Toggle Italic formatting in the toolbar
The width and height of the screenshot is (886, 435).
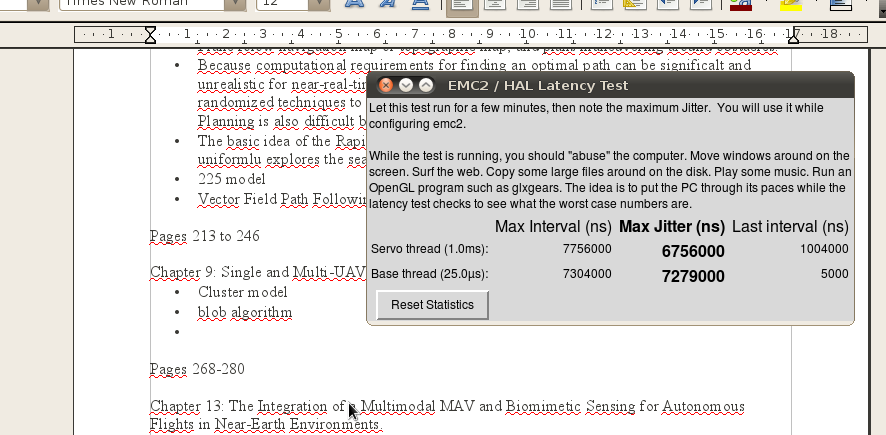(x=387, y=5)
